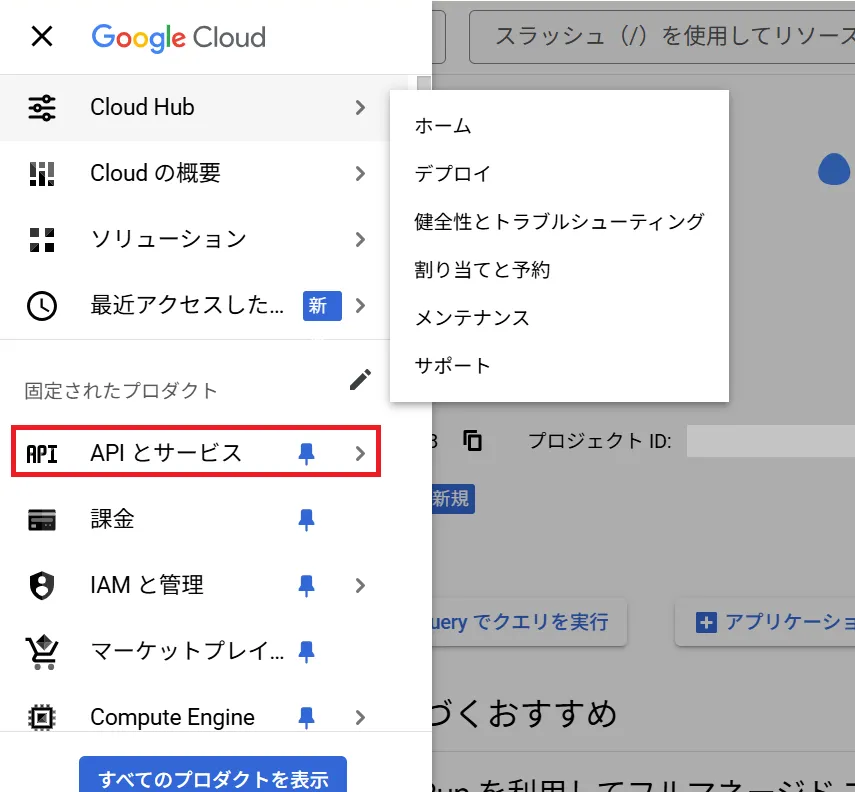Expand the ソリューション submenu arrow

(360, 239)
